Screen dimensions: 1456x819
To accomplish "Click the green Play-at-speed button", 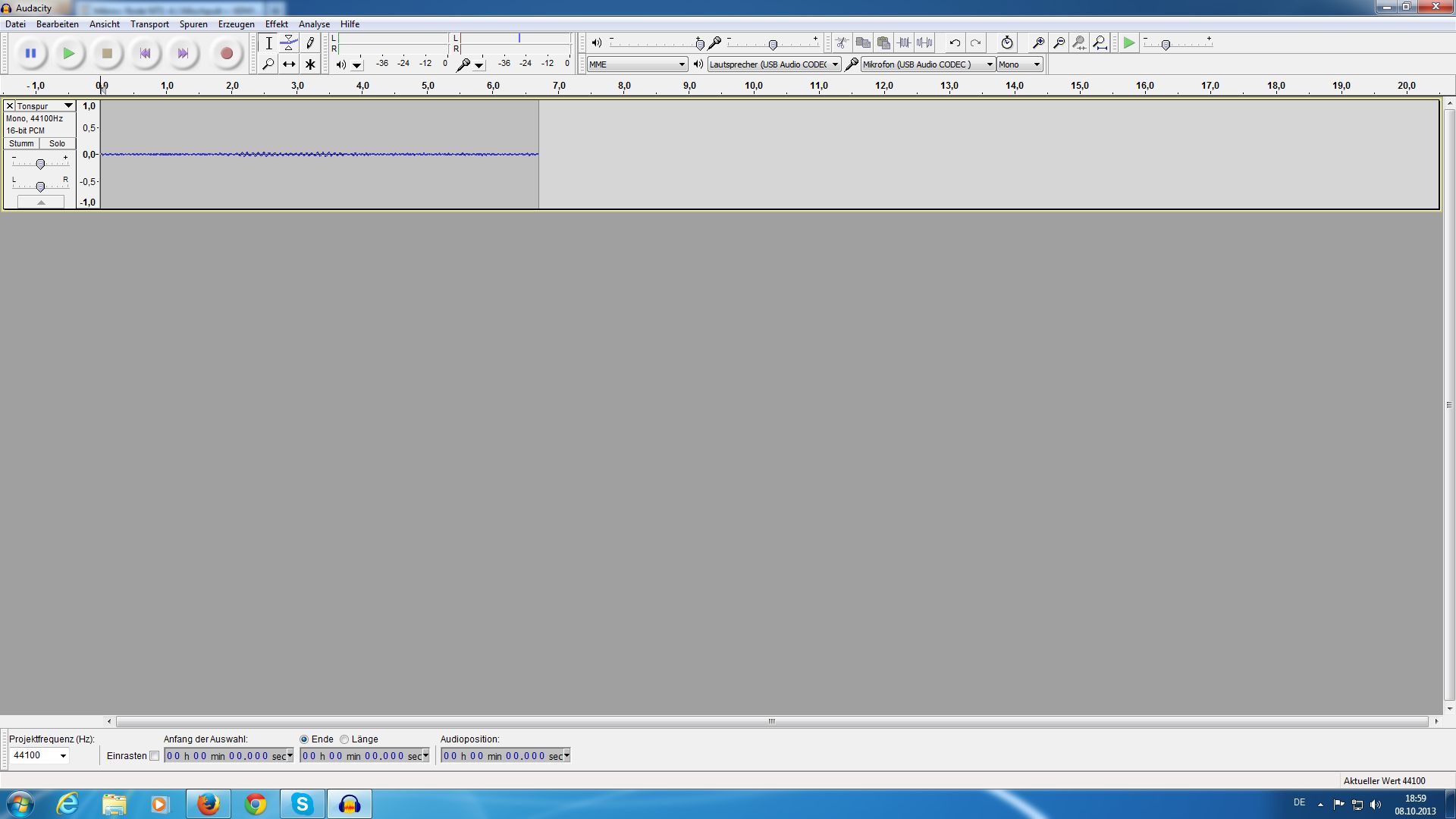I will [1129, 43].
